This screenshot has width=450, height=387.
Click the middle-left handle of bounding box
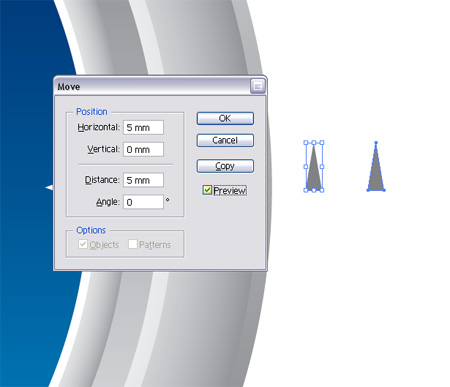pos(306,166)
